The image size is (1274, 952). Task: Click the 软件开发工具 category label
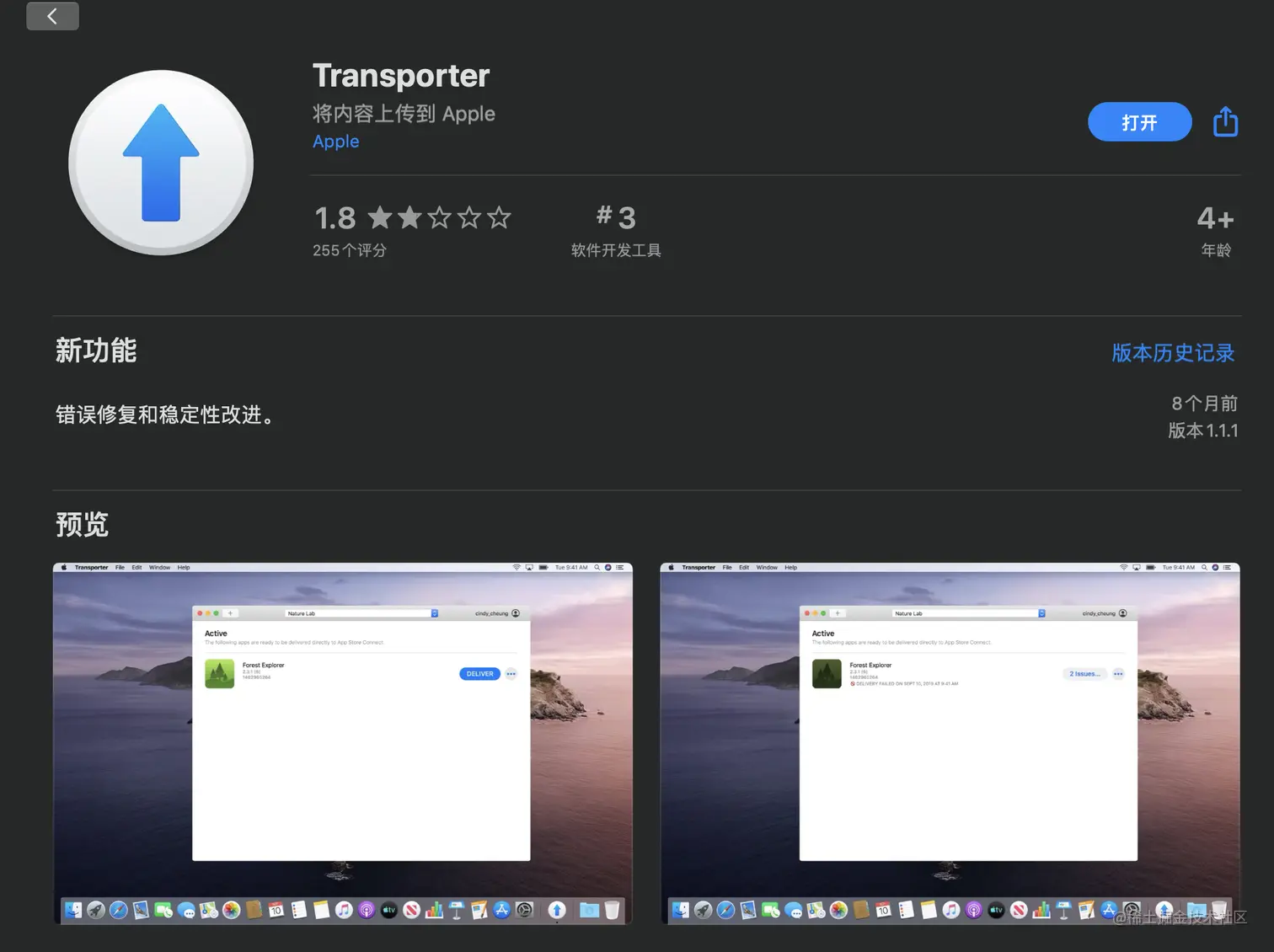[616, 250]
